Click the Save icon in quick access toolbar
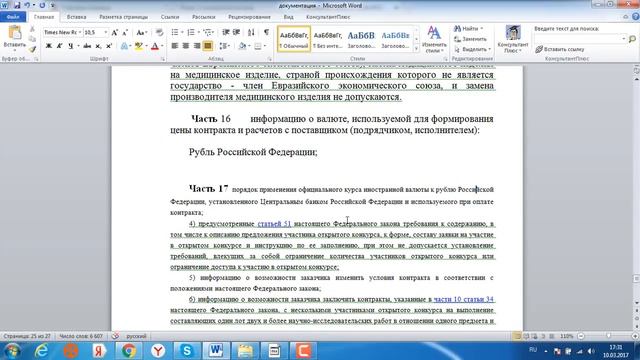The width and height of the screenshot is (640, 360). (17, 5)
